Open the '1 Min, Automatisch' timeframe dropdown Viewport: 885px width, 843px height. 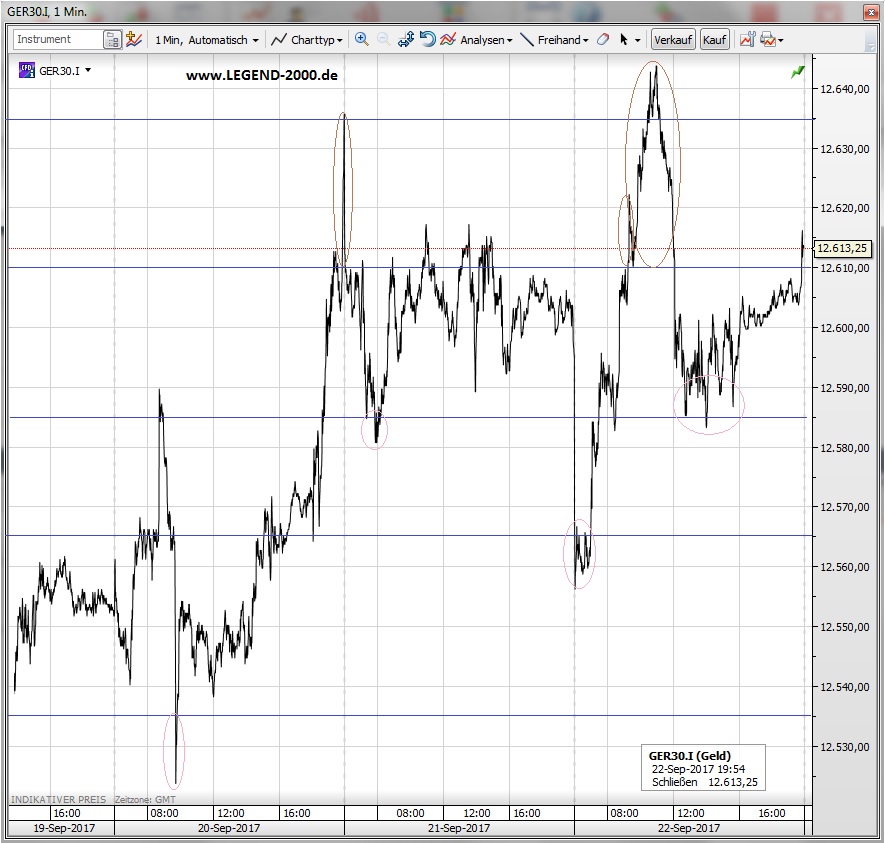point(206,40)
